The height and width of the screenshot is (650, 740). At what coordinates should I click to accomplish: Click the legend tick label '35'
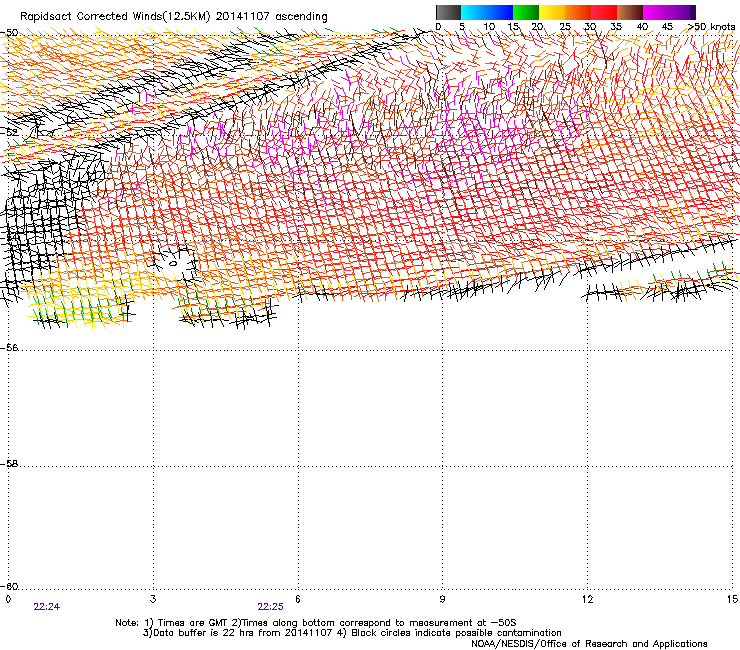point(616,27)
